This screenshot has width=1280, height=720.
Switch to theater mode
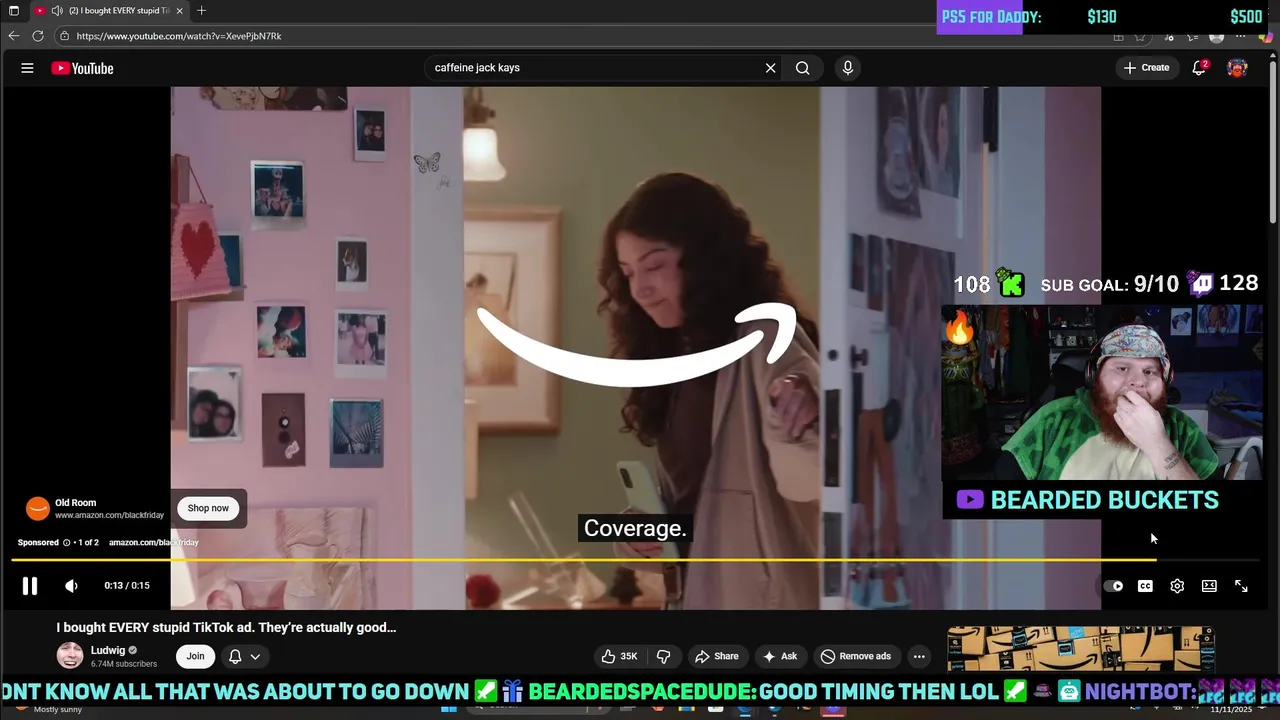pos(1209,586)
